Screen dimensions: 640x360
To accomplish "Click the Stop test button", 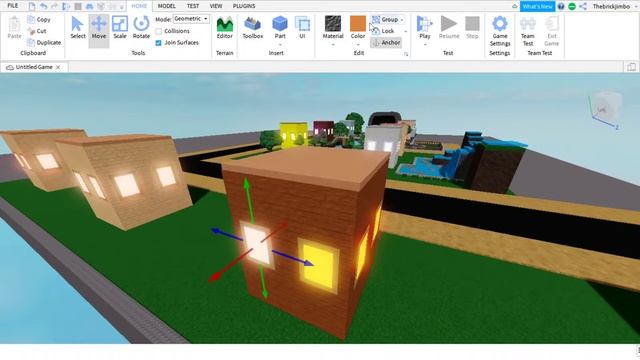I will [472, 28].
